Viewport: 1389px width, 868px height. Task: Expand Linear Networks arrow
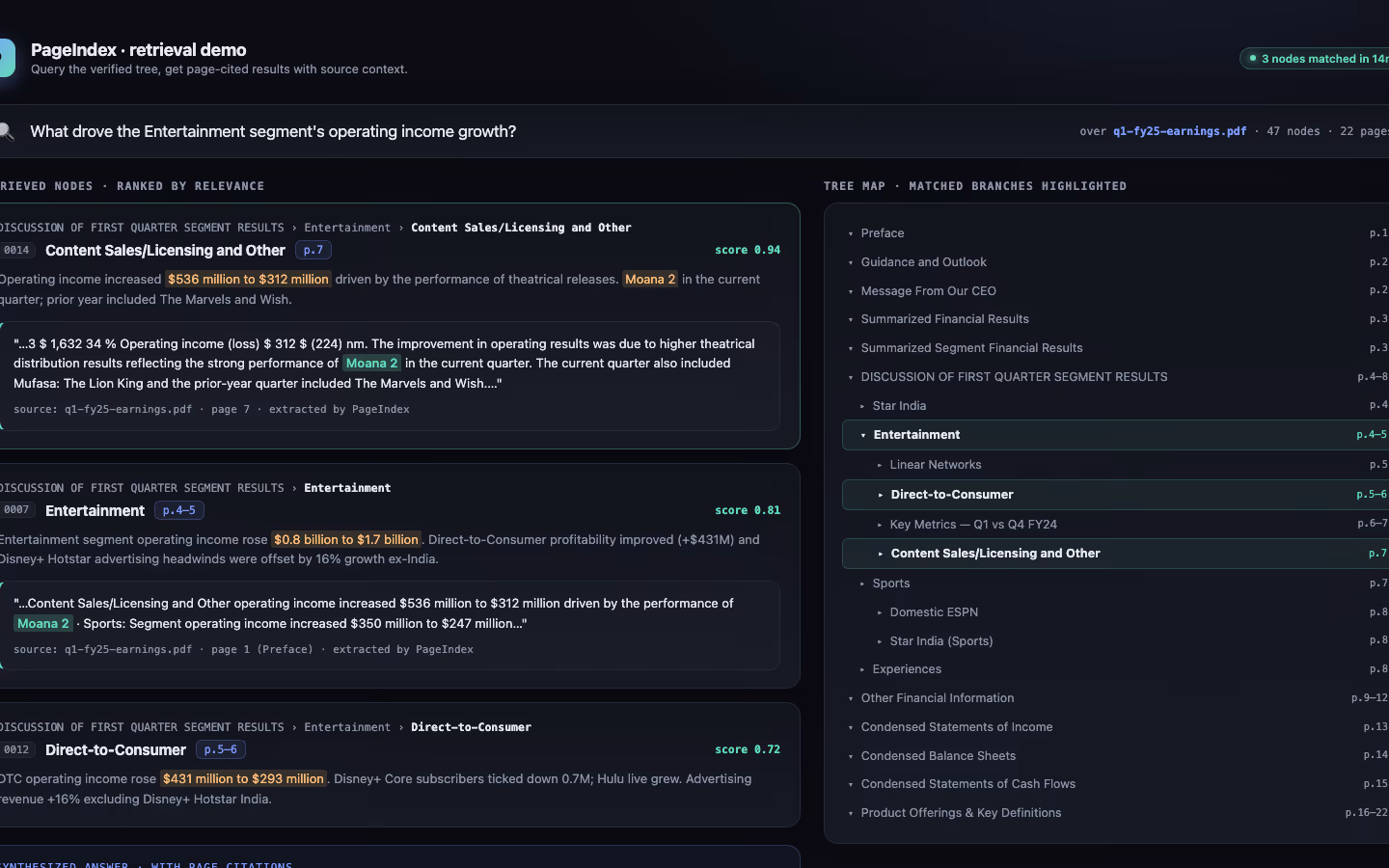[x=880, y=465]
